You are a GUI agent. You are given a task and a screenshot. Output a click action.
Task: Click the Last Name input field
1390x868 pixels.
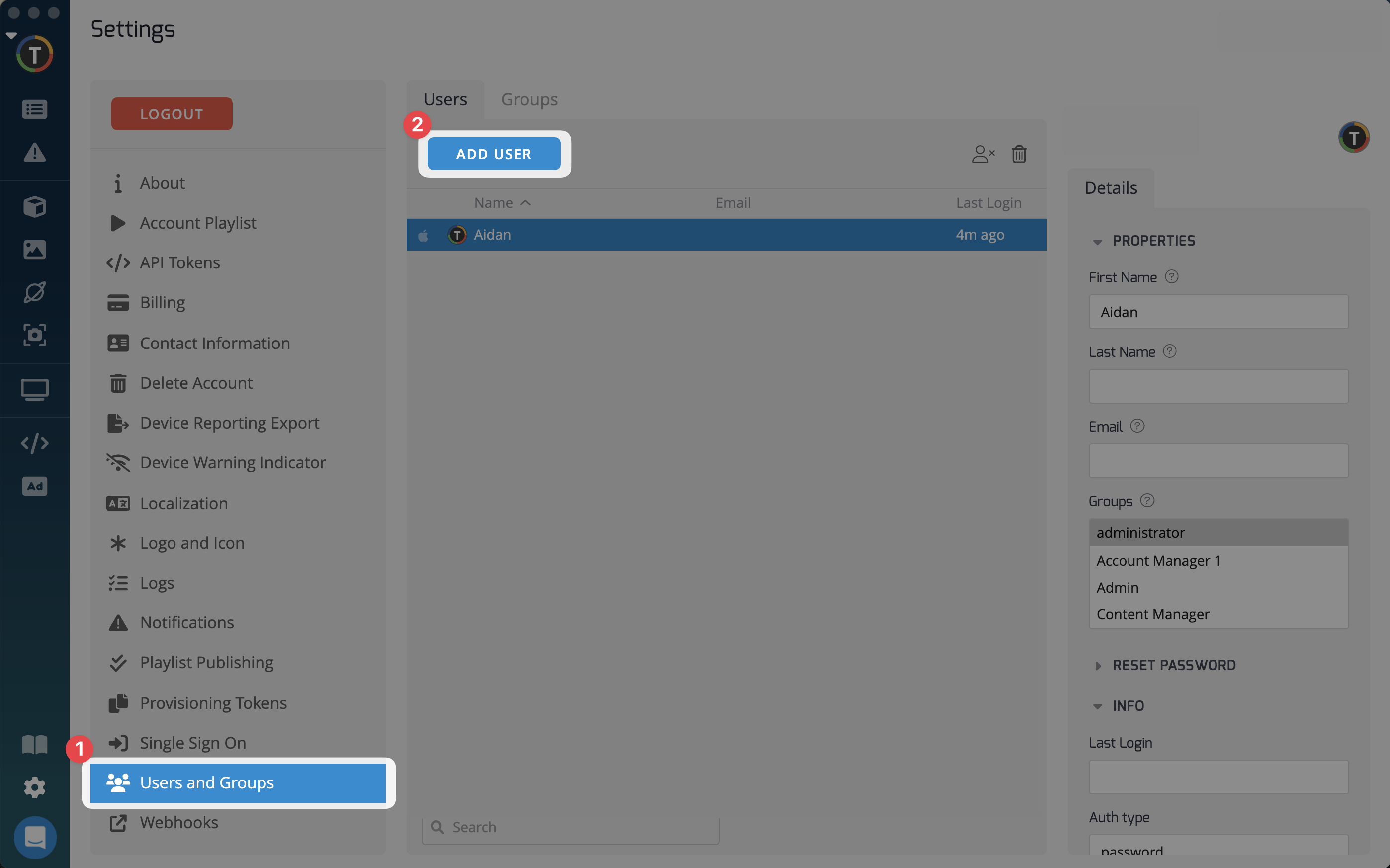[x=1218, y=386]
